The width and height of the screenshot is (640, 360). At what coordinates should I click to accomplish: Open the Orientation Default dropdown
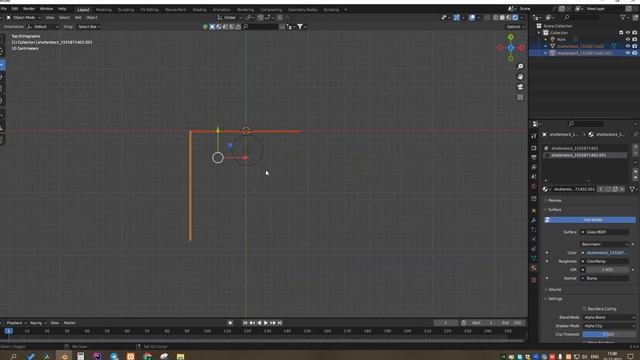tap(43, 27)
